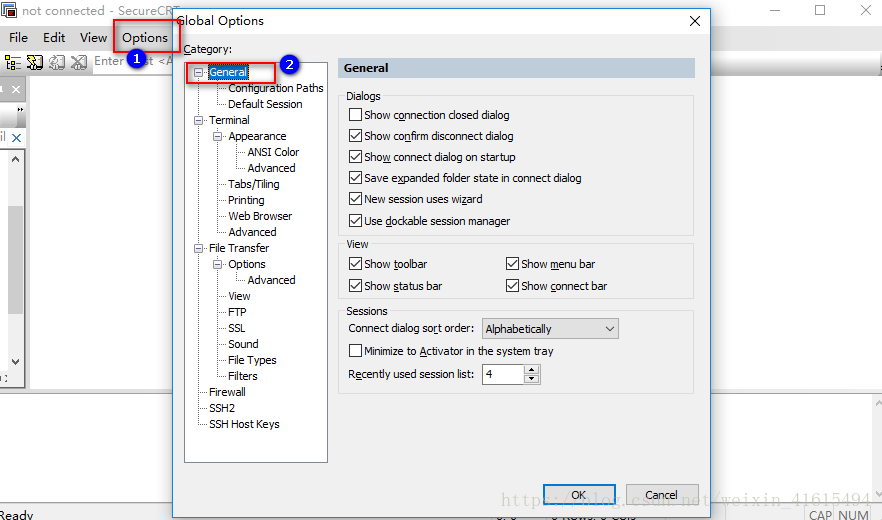Select Advanced under File Transfer Options
This screenshot has height=520, width=882.
pos(271,280)
